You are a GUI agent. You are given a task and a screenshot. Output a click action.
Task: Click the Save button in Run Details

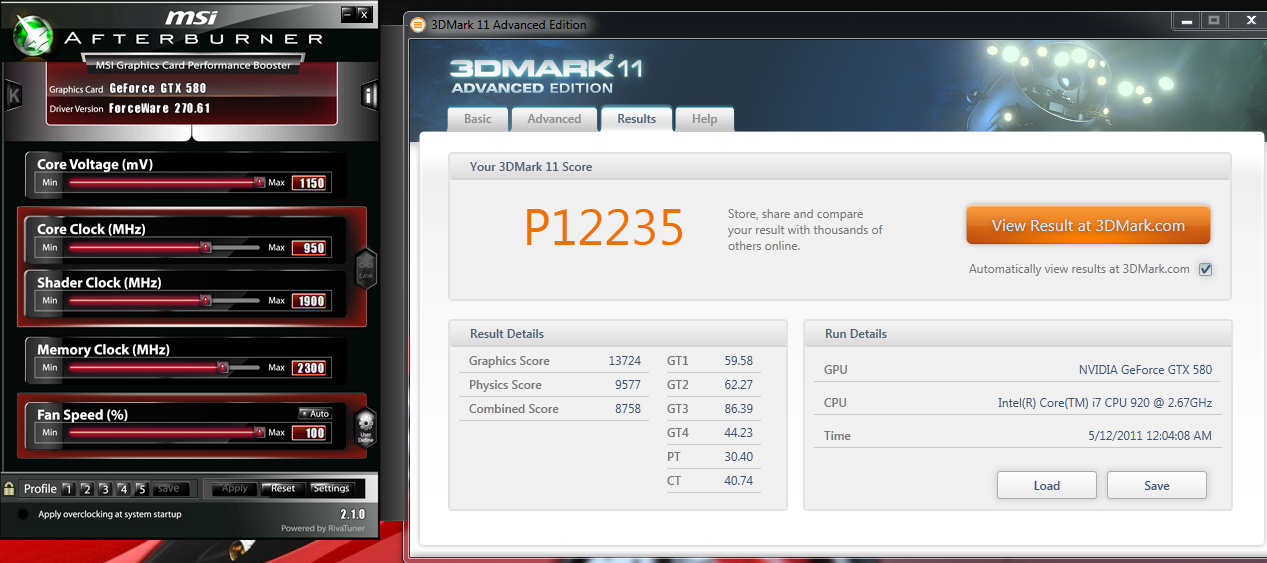[1157, 485]
